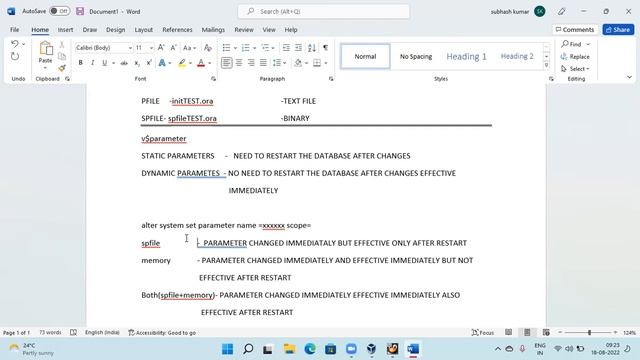
Task: Switch to Web Layout view
Action: [x=546, y=332]
